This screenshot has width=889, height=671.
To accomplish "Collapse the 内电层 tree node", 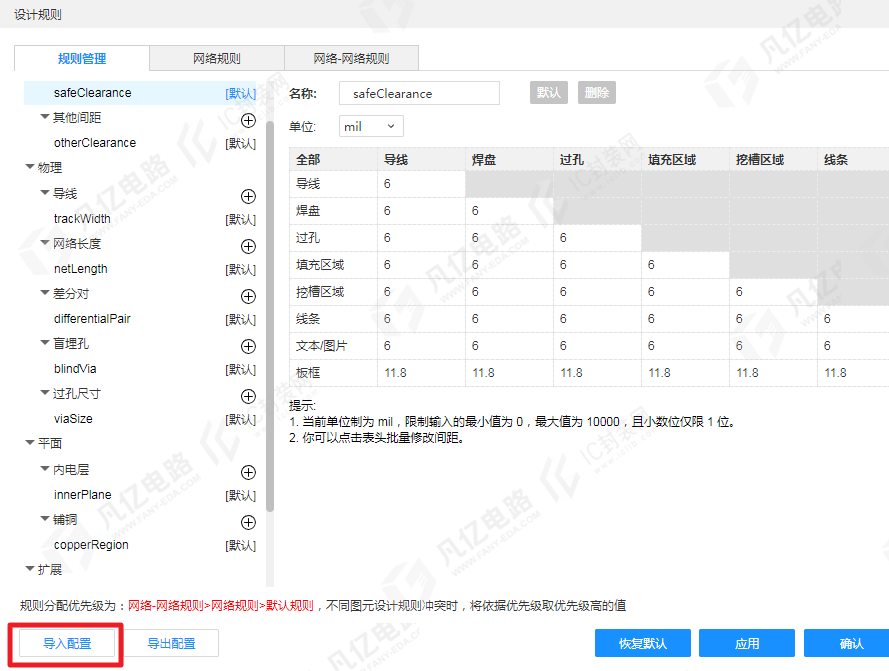I will pos(45,469).
